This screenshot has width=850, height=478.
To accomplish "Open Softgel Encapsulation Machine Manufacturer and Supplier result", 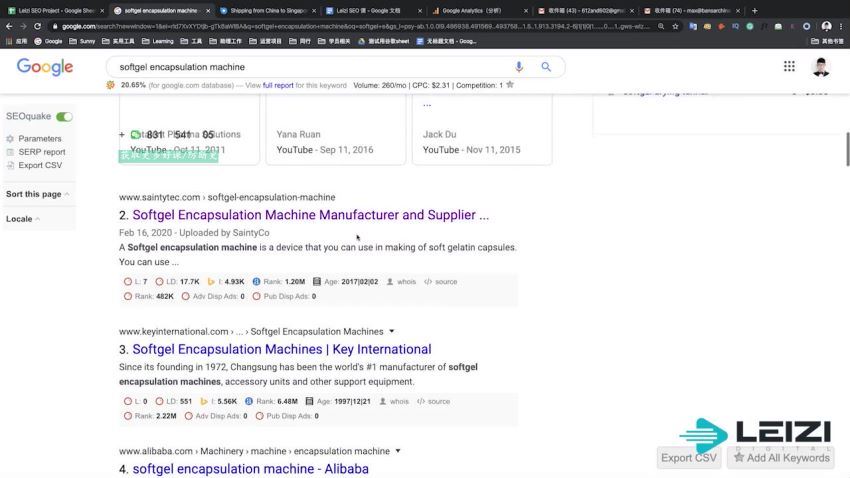I will click(x=311, y=215).
